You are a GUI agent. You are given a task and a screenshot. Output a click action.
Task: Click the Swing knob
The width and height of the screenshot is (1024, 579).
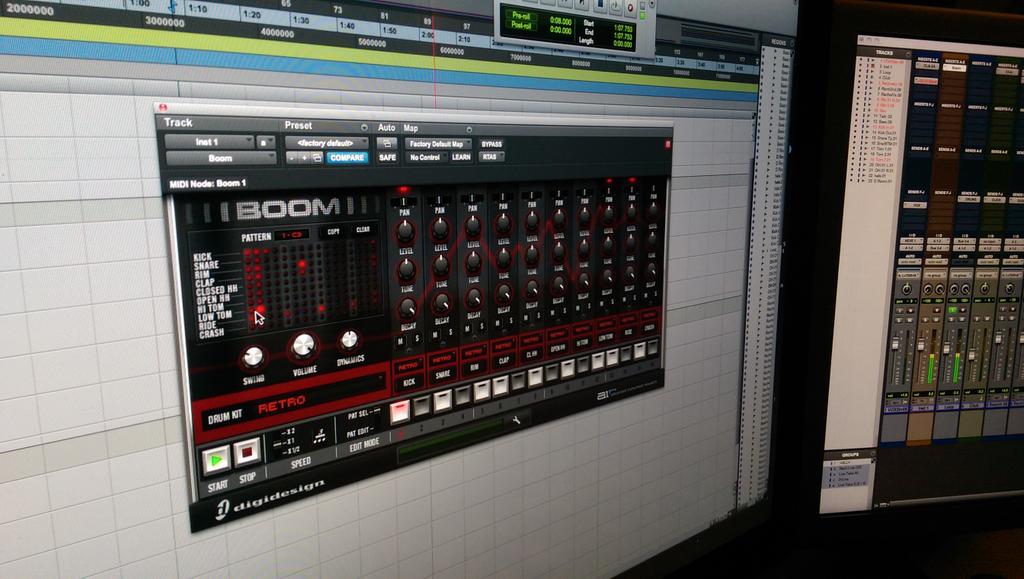(253, 357)
